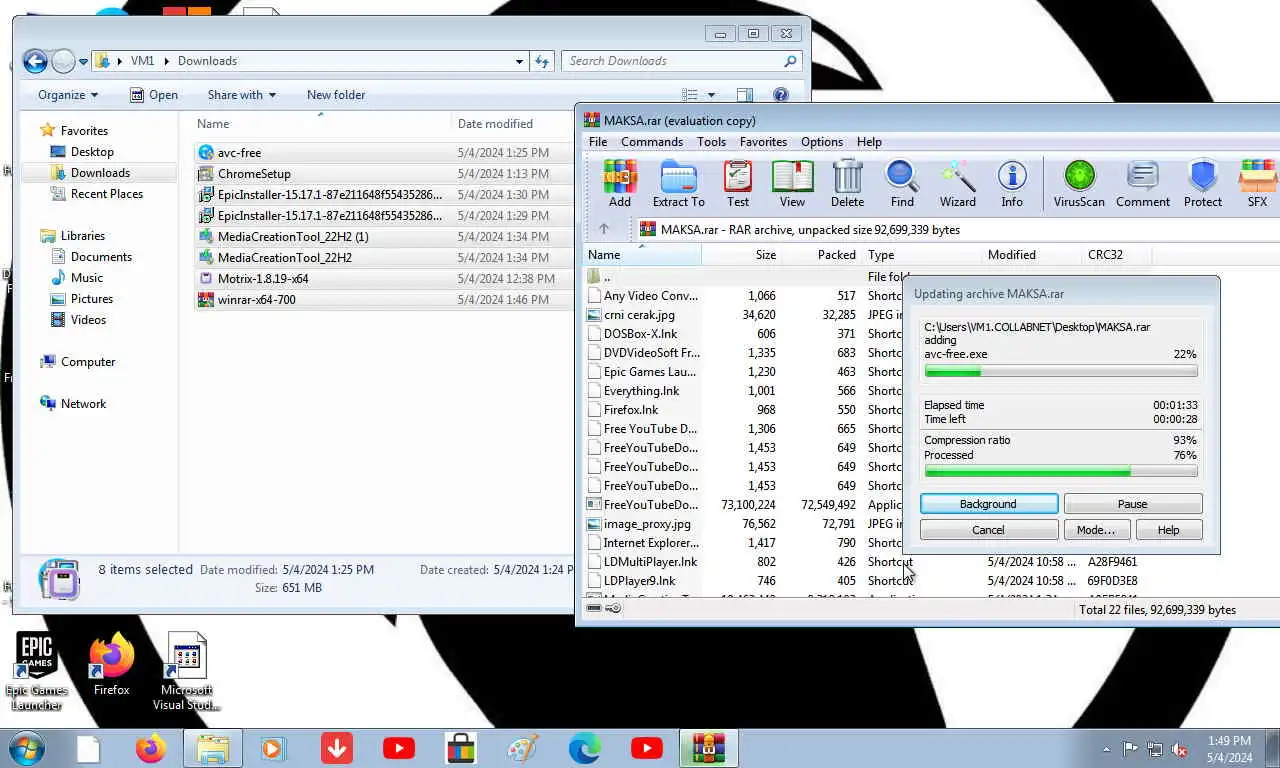Click the Paint palette taskbar icon
Screen dimensions: 1280x768
click(x=523, y=748)
